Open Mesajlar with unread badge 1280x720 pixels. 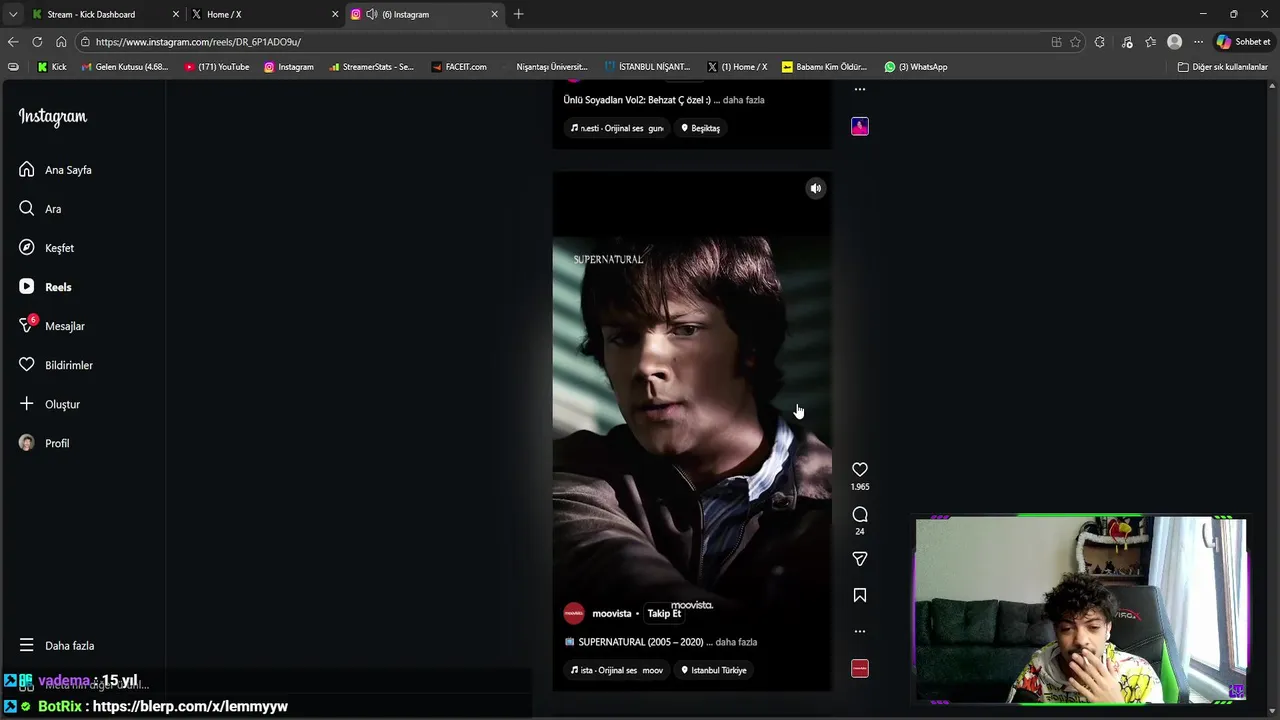pos(51,326)
